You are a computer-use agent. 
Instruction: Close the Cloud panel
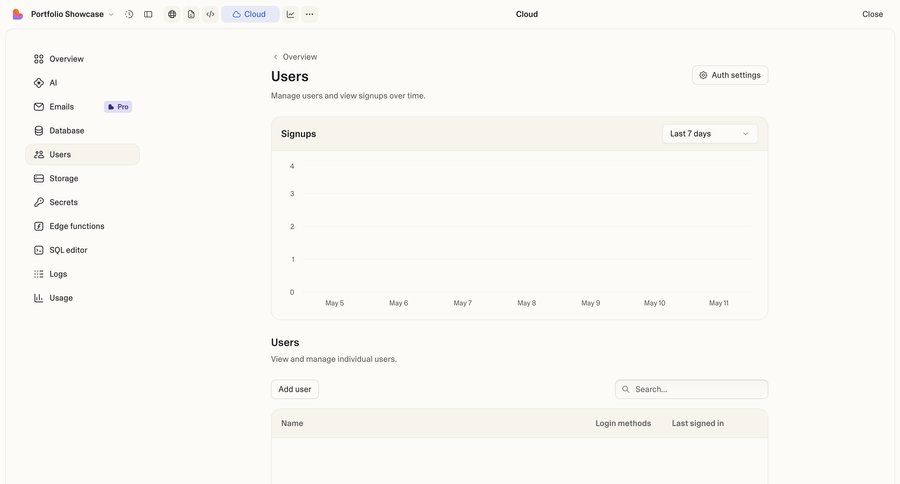(872, 14)
